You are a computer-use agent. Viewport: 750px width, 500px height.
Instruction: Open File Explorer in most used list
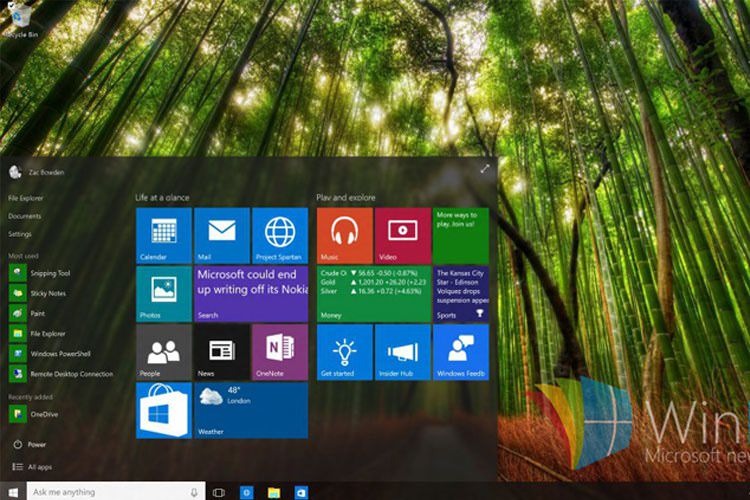[x=37, y=333]
